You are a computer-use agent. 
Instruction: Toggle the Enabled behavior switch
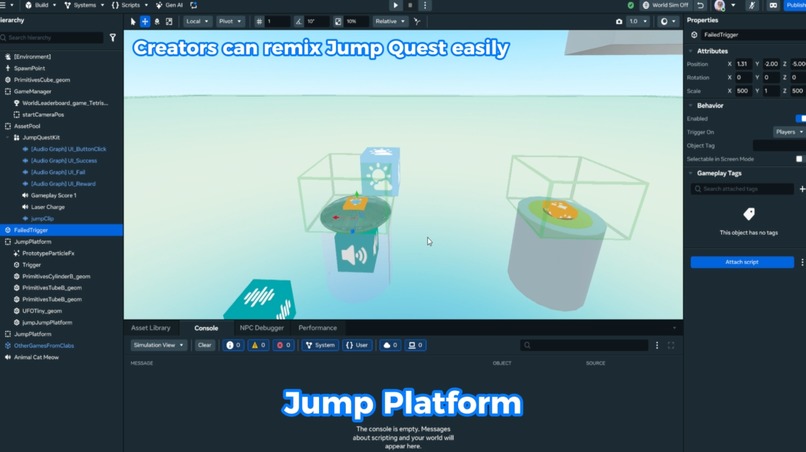click(x=801, y=119)
